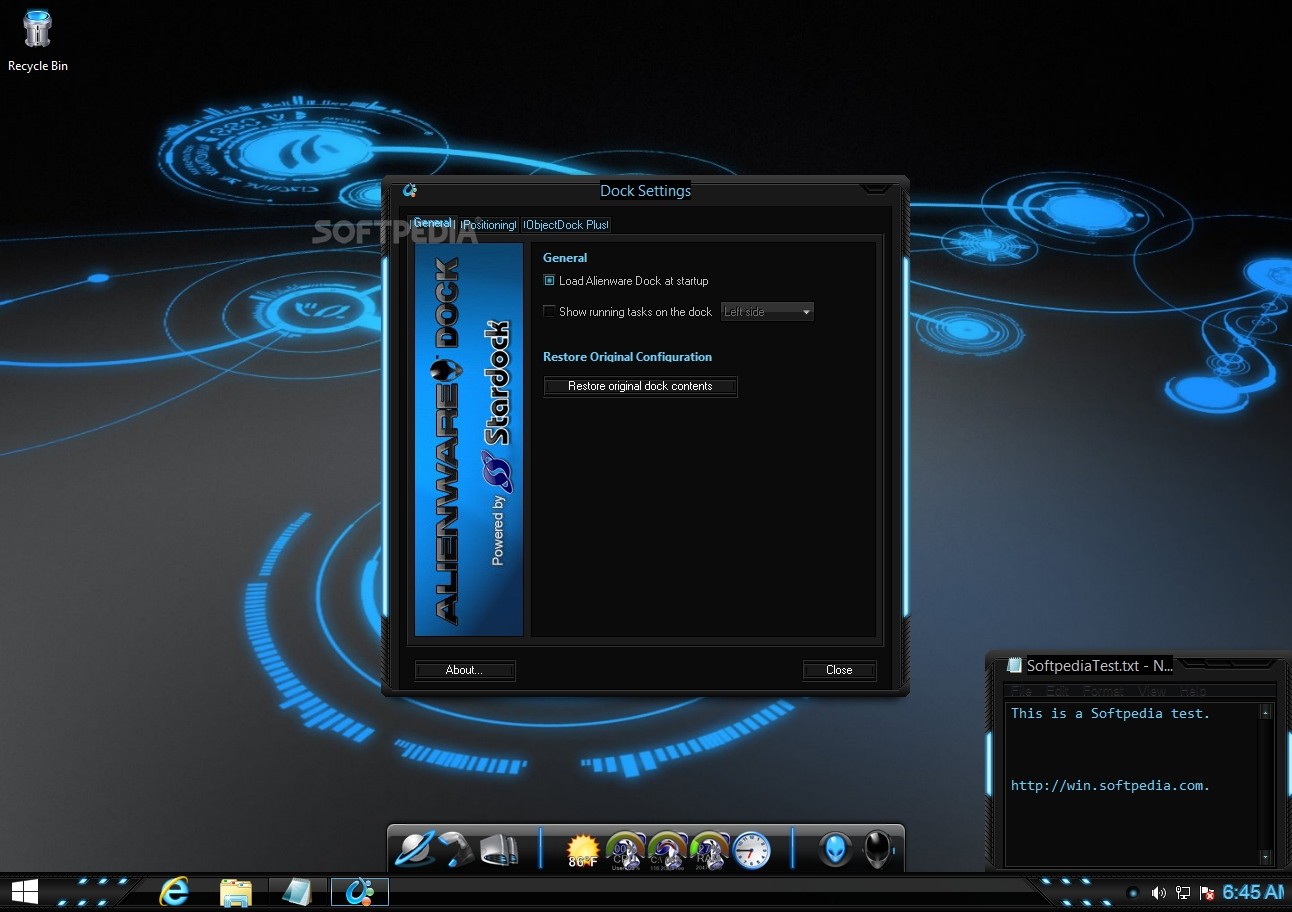This screenshot has width=1292, height=912.
Task: Select the General tab
Action: point(432,224)
